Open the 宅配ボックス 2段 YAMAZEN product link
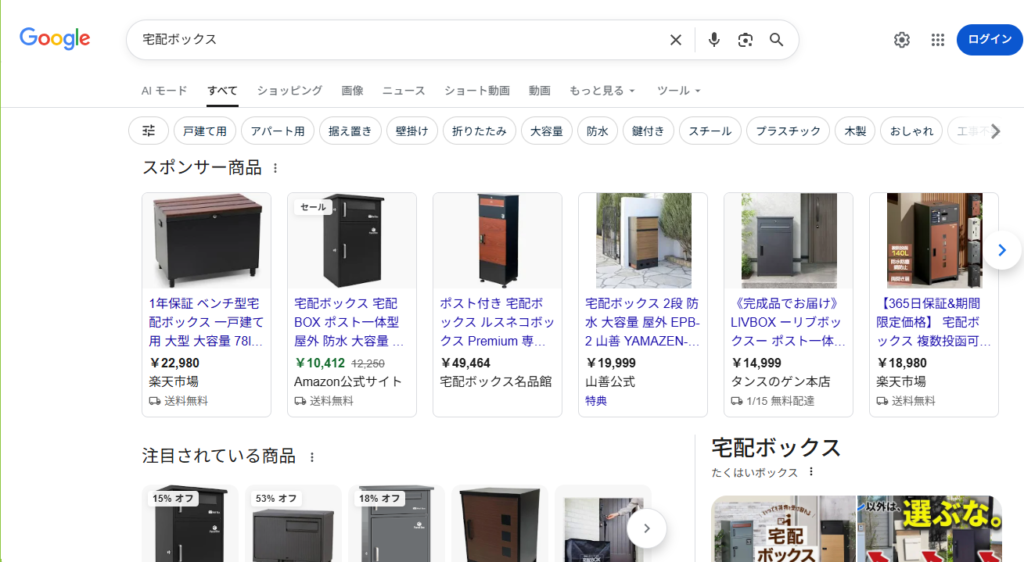 [642, 321]
